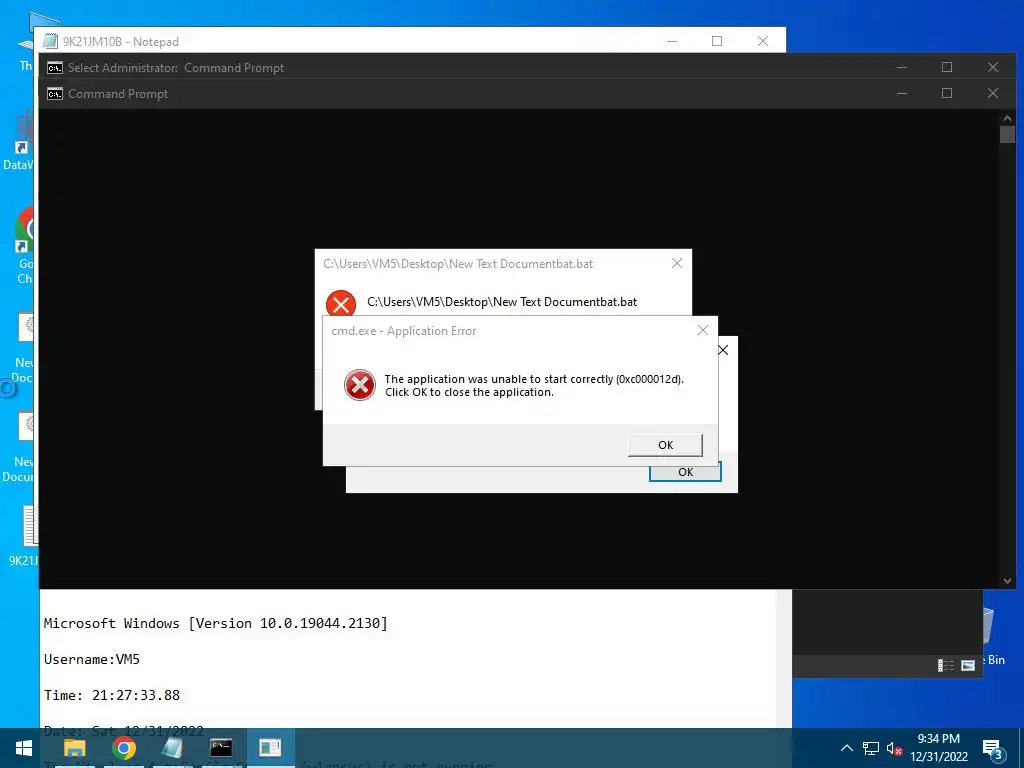This screenshot has height=768, width=1024.
Task: Minimize the Select Administrator Command Prompt window
Action: tap(902, 67)
